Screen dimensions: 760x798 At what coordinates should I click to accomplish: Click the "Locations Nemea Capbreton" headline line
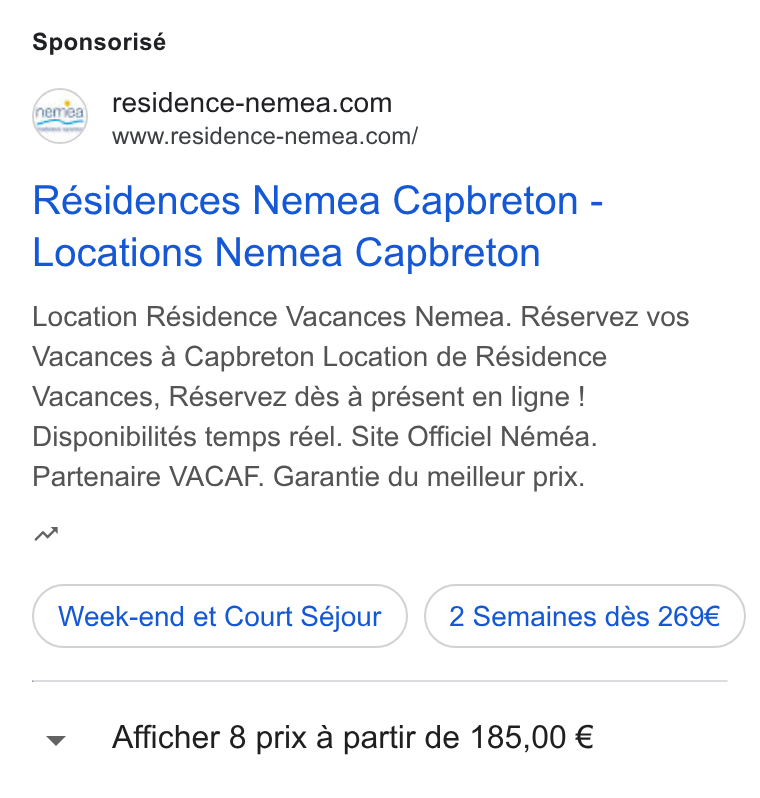point(286,252)
